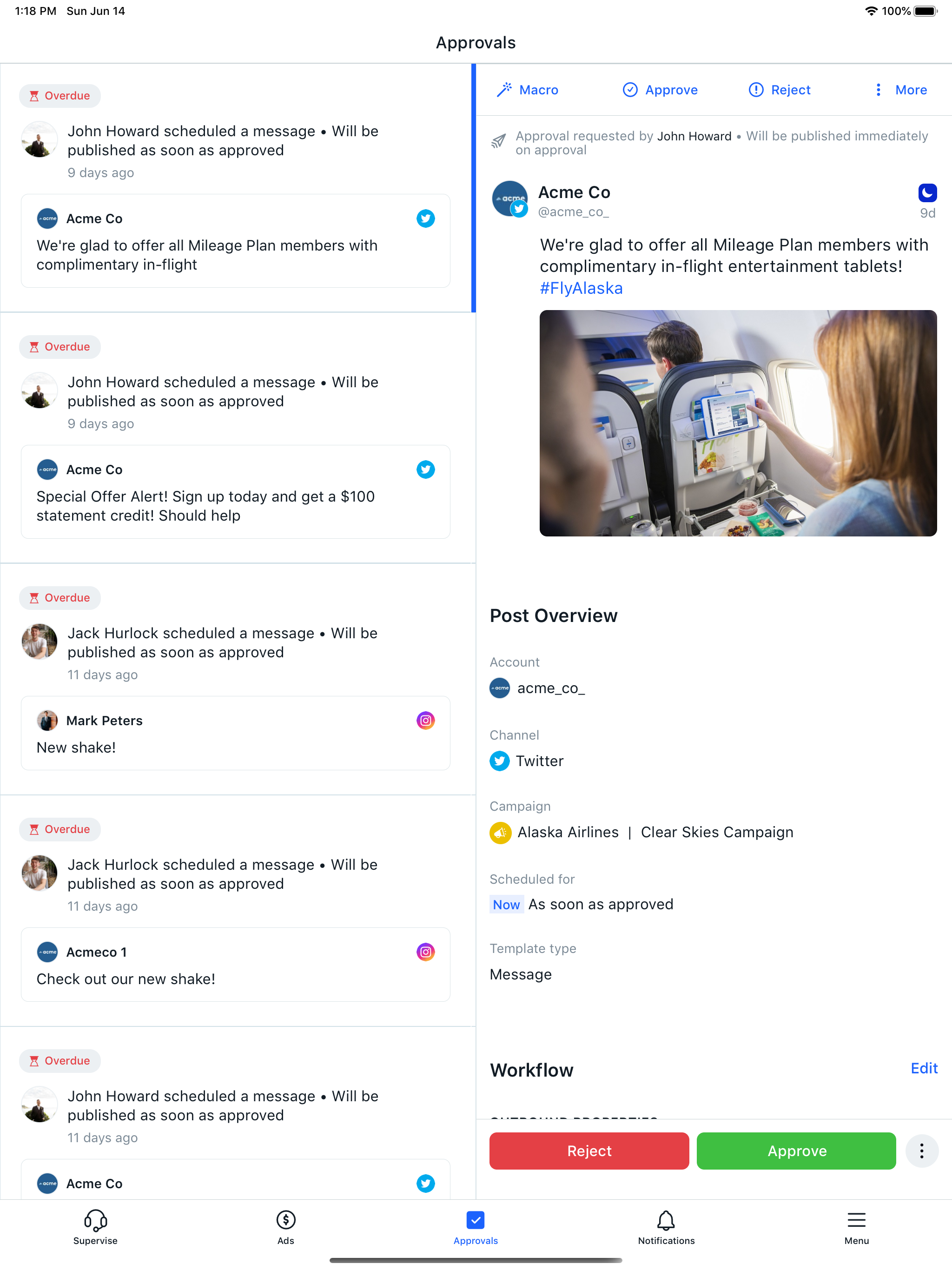Viewport: 952px width, 1270px height.
Task: Edit the Workflow section
Action: click(923, 1068)
